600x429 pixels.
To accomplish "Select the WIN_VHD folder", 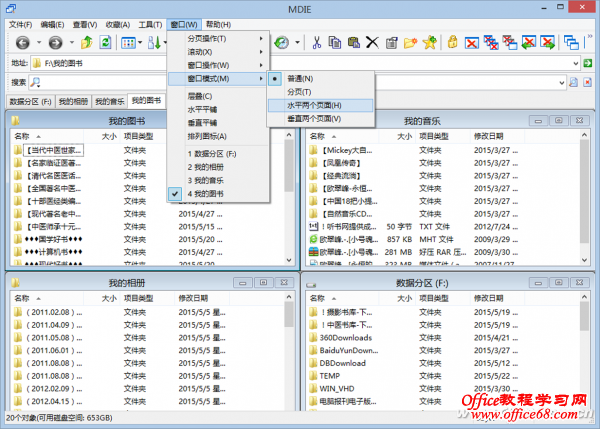I will 337,389.
